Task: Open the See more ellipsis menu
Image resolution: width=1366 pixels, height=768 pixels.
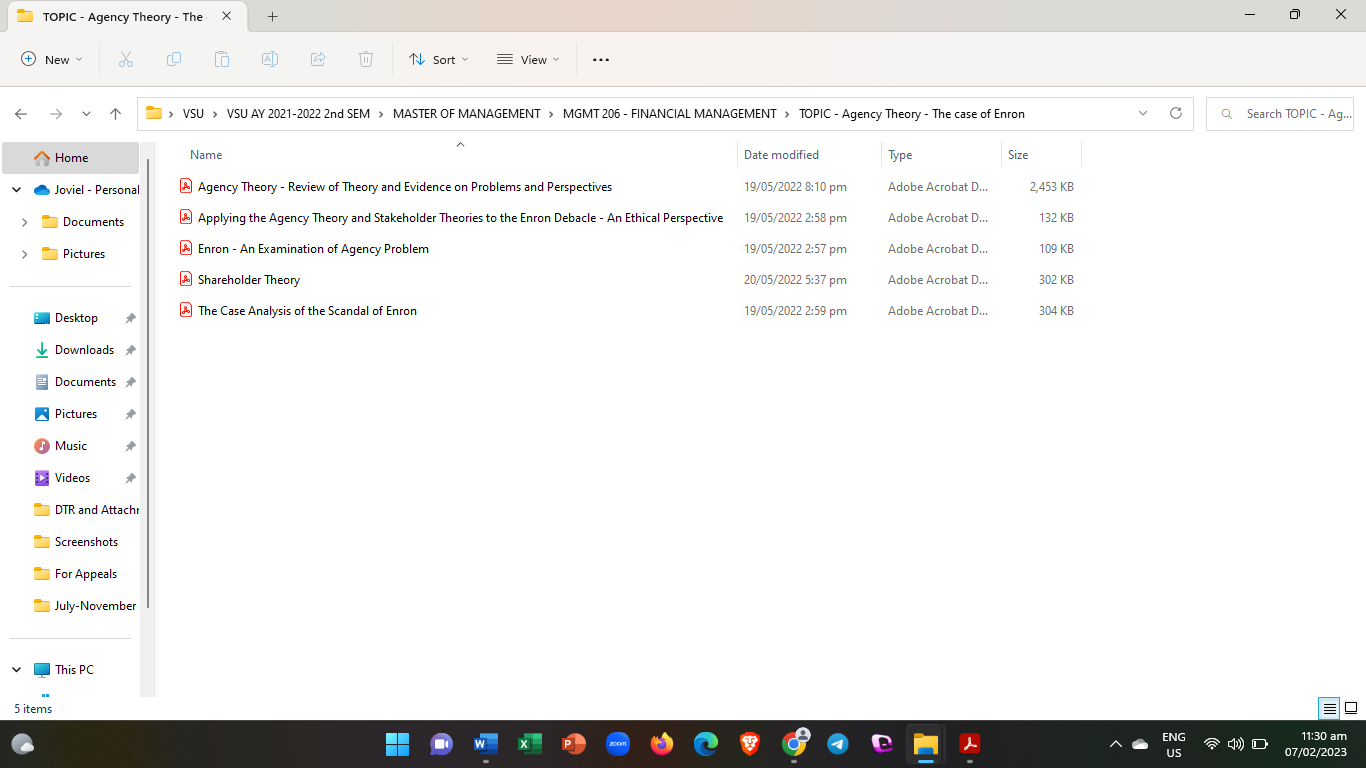Action: point(600,60)
